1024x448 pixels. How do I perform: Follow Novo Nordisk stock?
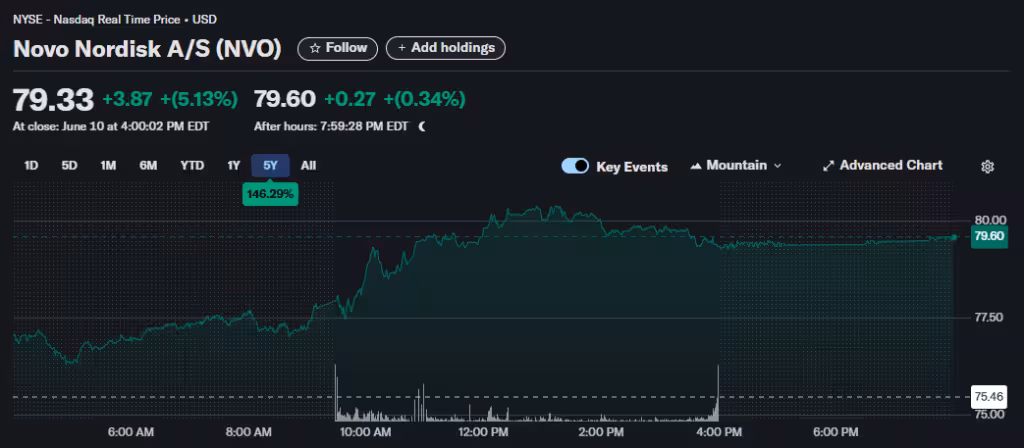[338, 48]
